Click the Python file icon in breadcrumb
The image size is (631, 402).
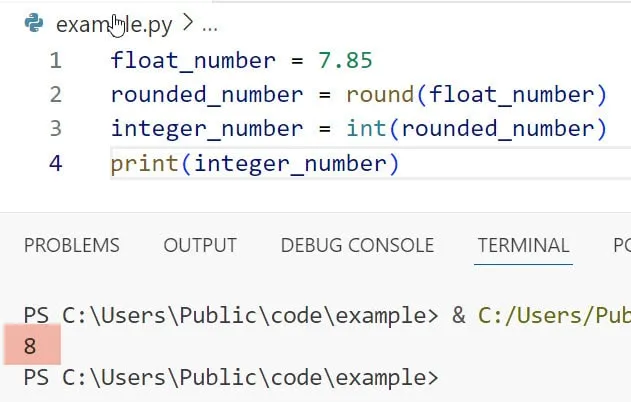[32, 22]
